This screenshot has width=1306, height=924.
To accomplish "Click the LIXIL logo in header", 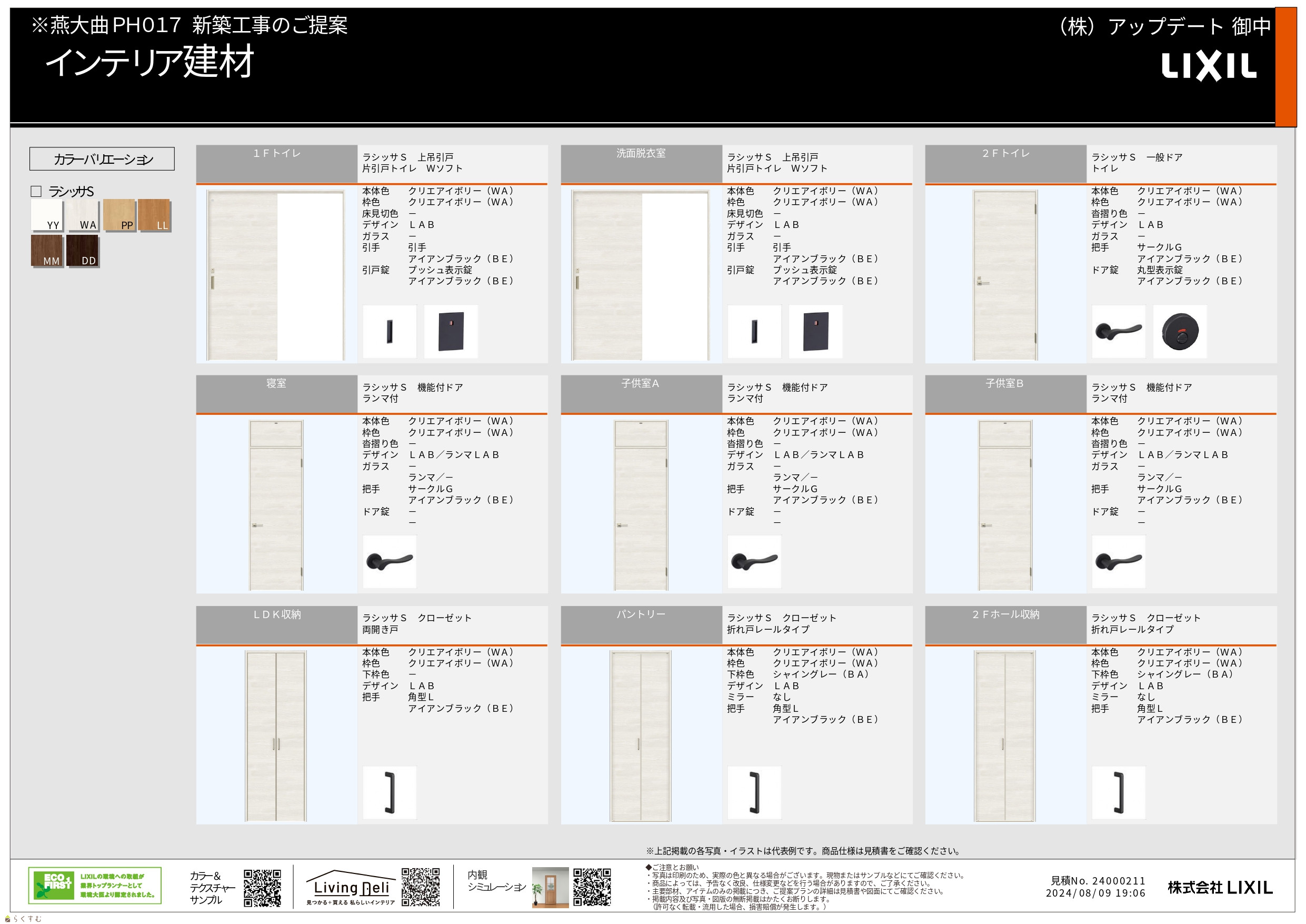I will click(1209, 66).
